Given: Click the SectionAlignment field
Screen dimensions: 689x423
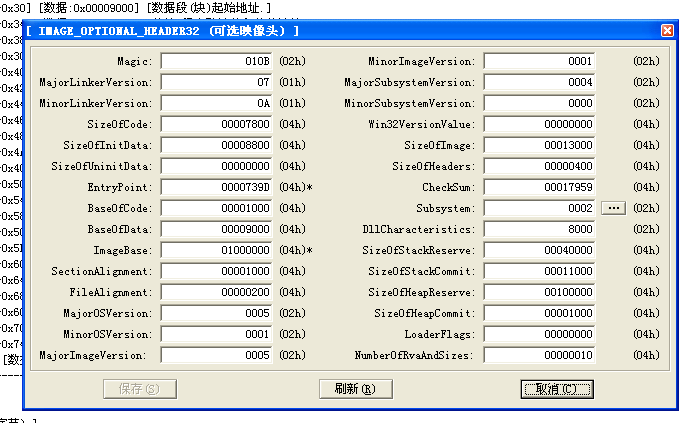Looking at the screenshot, I should point(217,271).
